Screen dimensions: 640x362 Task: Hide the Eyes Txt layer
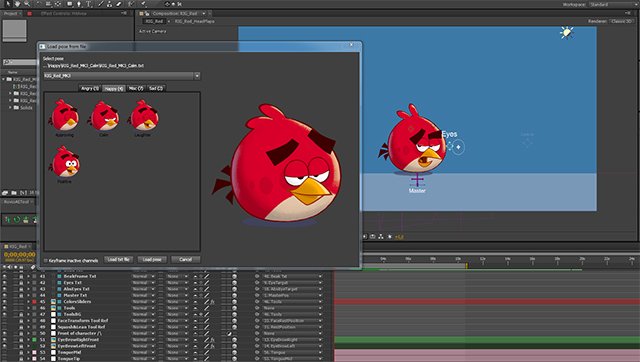click(x=4, y=282)
